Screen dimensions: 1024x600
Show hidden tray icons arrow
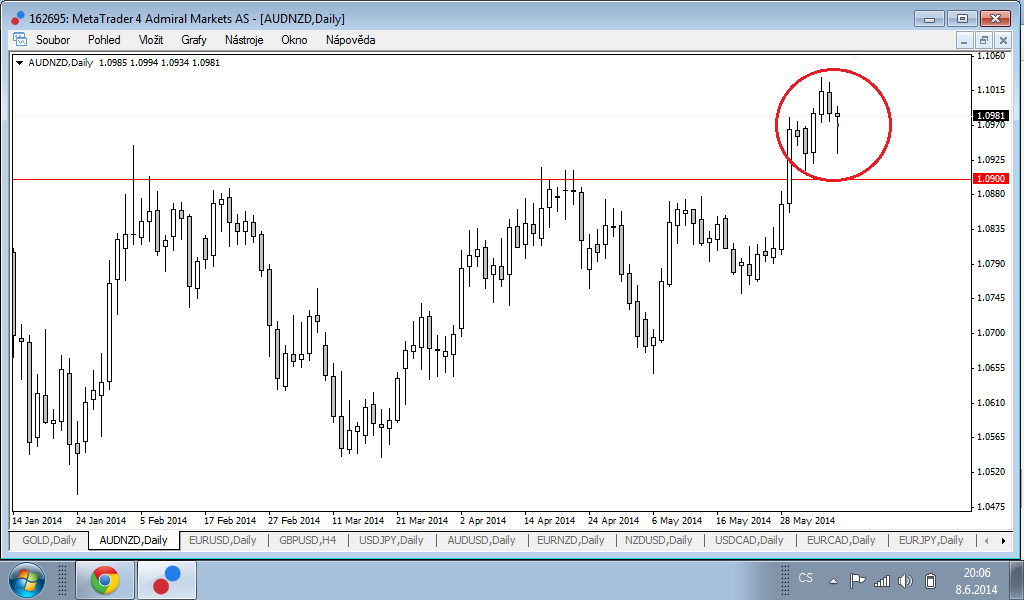pyautogui.click(x=833, y=580)
